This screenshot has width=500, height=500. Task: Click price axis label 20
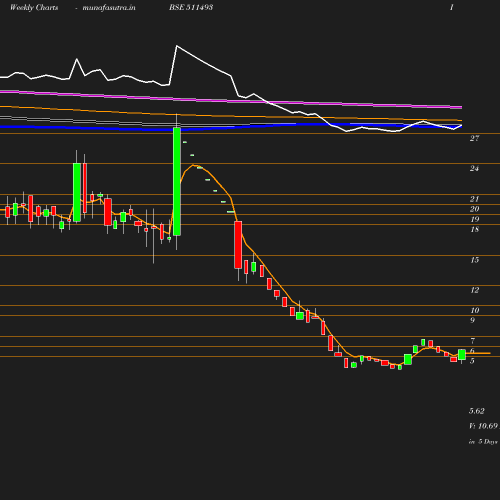tap(474, 209)
